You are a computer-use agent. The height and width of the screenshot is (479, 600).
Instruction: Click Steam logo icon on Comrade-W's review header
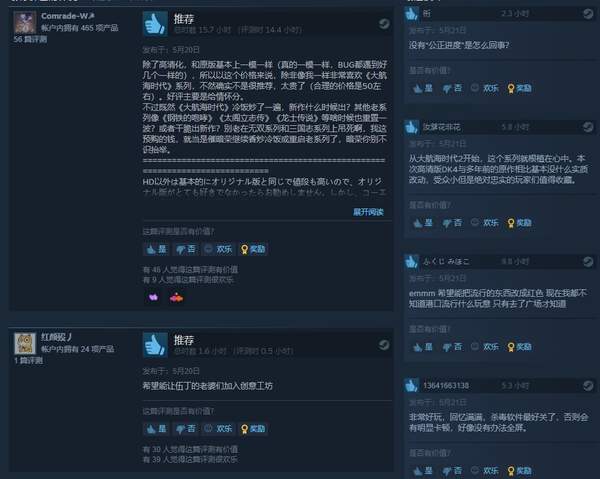coord(384,24)
